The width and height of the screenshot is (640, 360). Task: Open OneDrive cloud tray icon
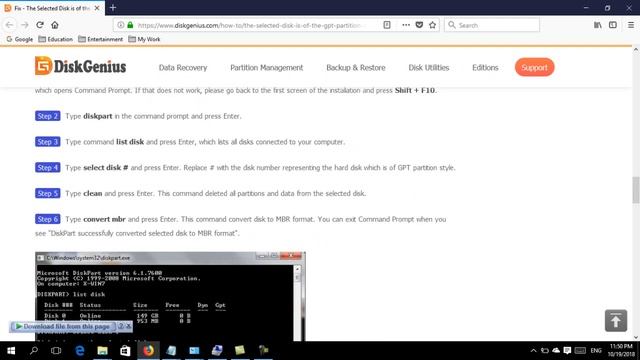click(556, 351)
